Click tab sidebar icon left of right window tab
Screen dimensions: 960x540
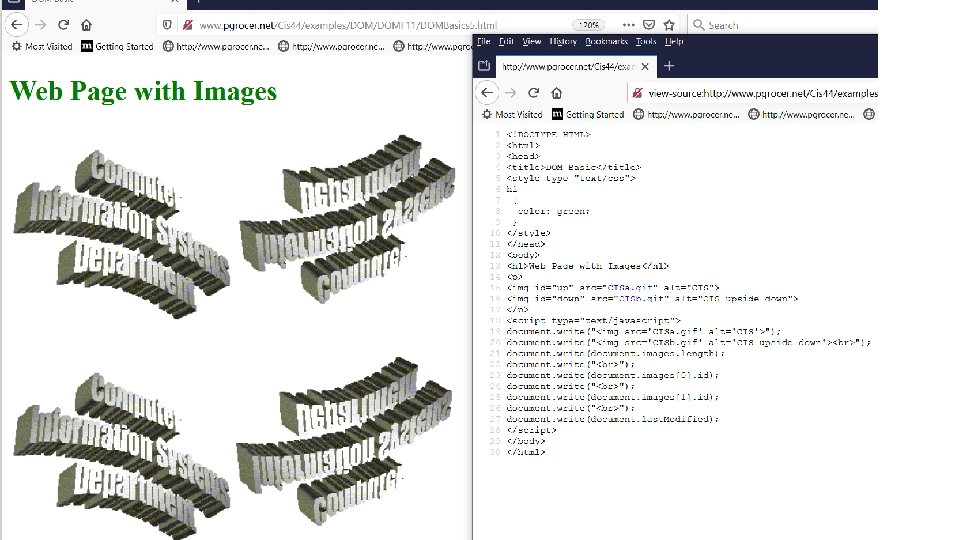(x=484, y=66)
